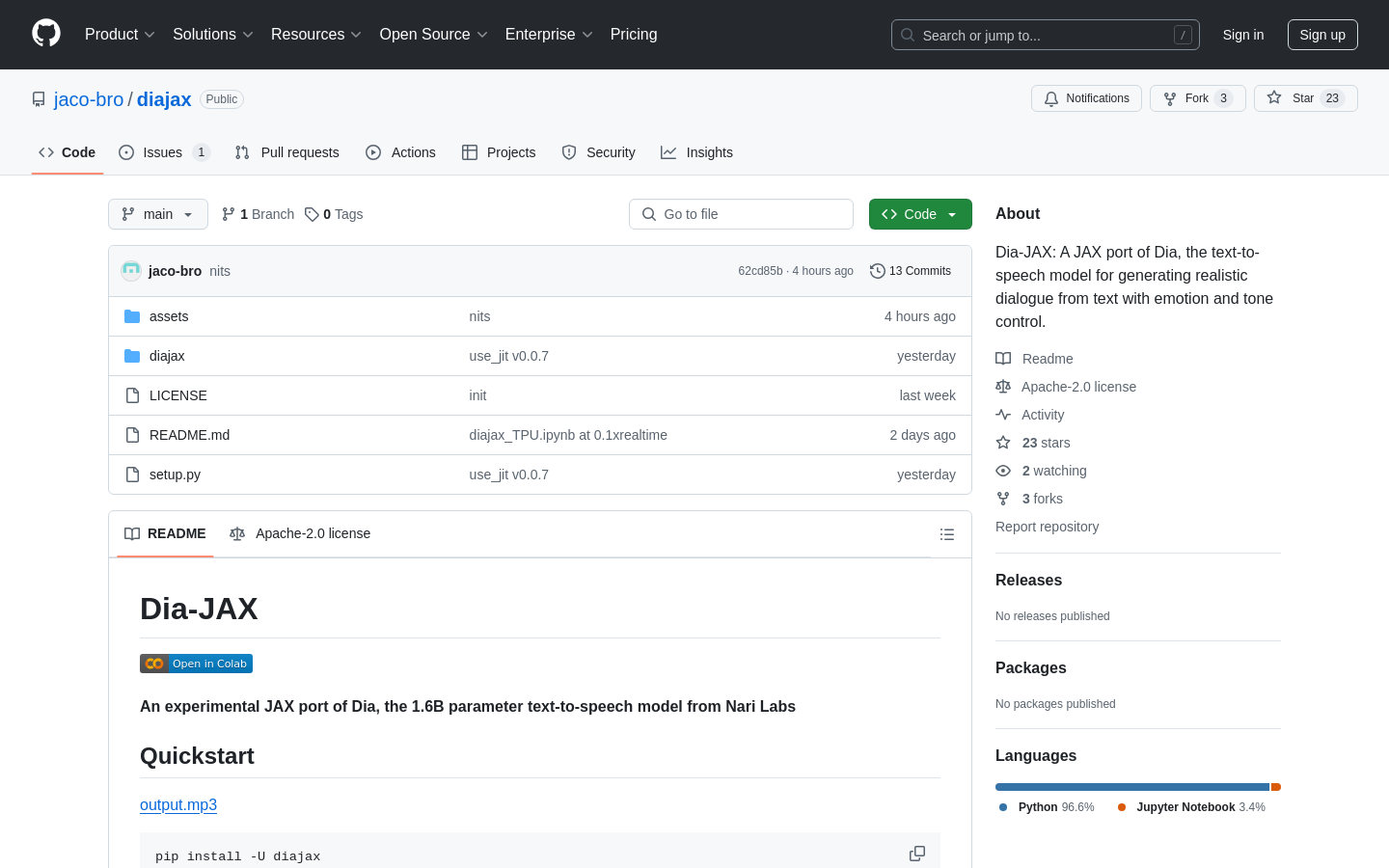Click the commit history clock icon
The height and width of the screenshot is (868, 1389).
[x=877, y=271]
